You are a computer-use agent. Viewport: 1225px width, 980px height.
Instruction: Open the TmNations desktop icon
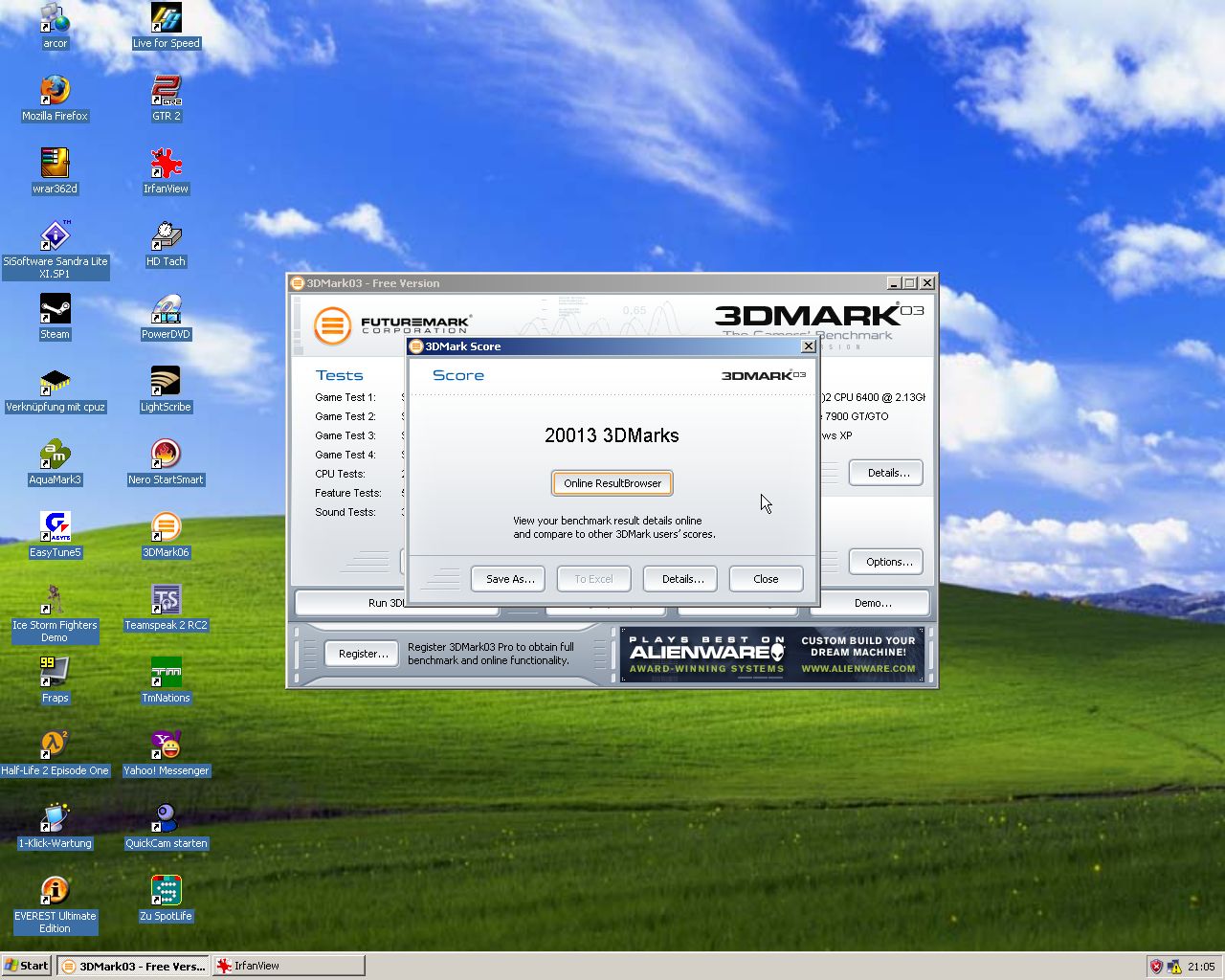point(166,680)
